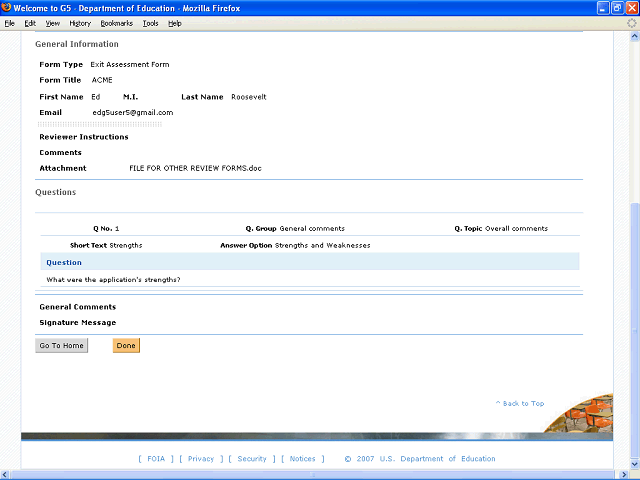
Task: Click the vertical scrollbar thumb
Action: 634,331
